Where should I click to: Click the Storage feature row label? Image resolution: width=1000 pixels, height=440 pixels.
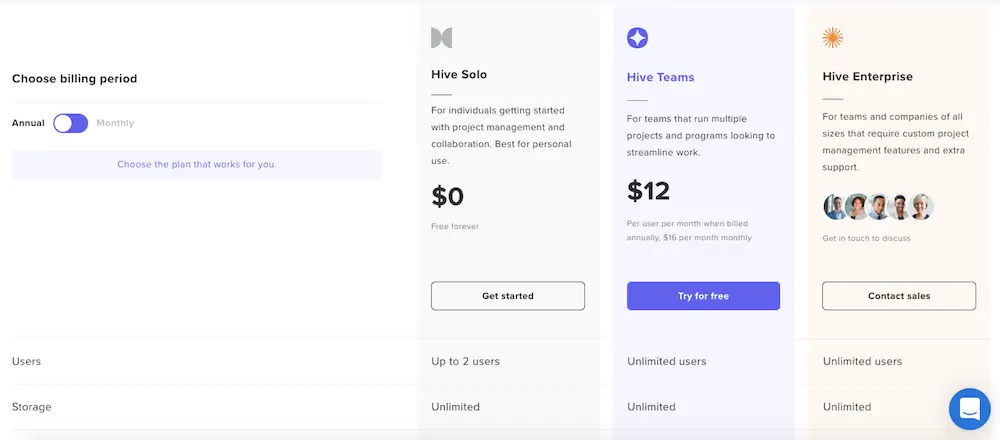pos(32,407)
